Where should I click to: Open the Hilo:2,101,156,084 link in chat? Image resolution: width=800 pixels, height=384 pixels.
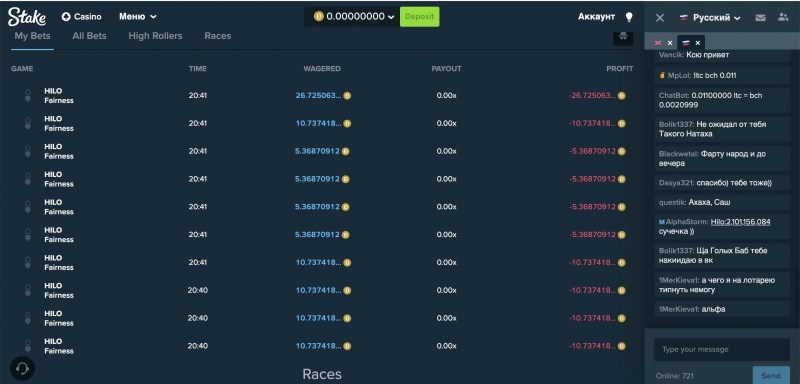[x=740, y=222]
